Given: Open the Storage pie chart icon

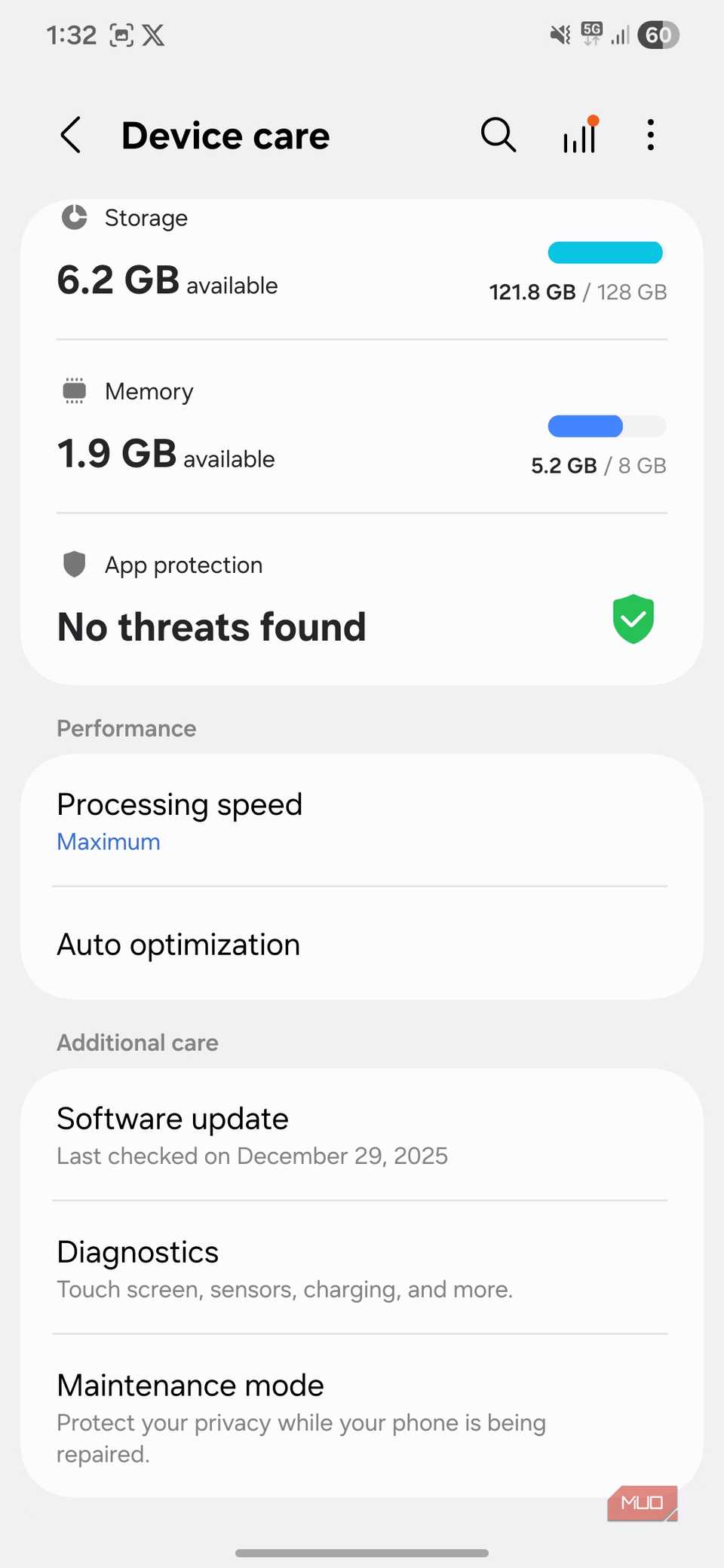Looking at the screenshot, I should (74, 218).
